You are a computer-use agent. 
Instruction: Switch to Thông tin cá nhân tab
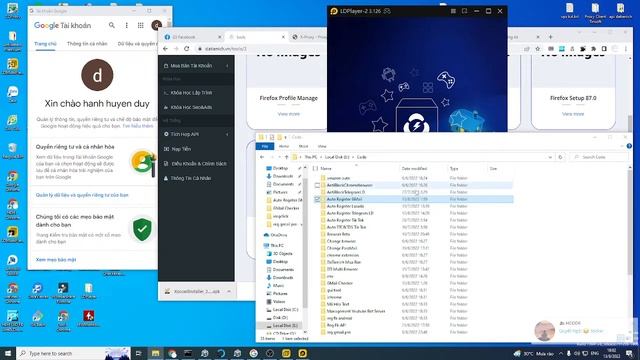(x=87, y=44)
